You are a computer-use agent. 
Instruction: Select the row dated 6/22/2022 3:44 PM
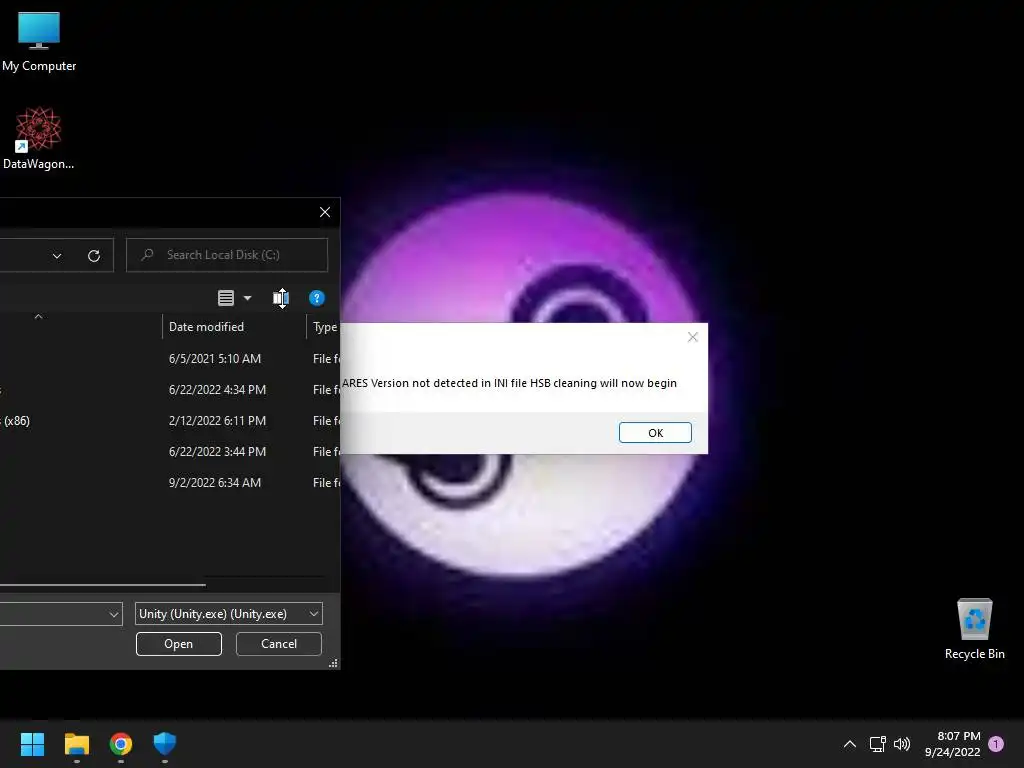170,452
